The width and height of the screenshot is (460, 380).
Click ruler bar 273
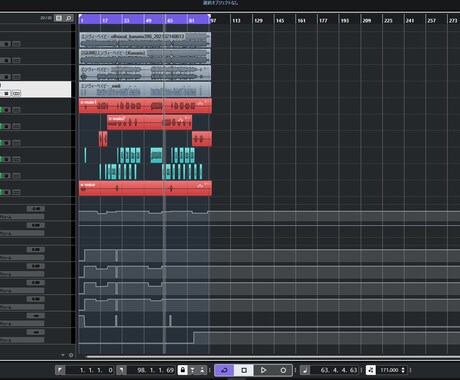(453, 20)
